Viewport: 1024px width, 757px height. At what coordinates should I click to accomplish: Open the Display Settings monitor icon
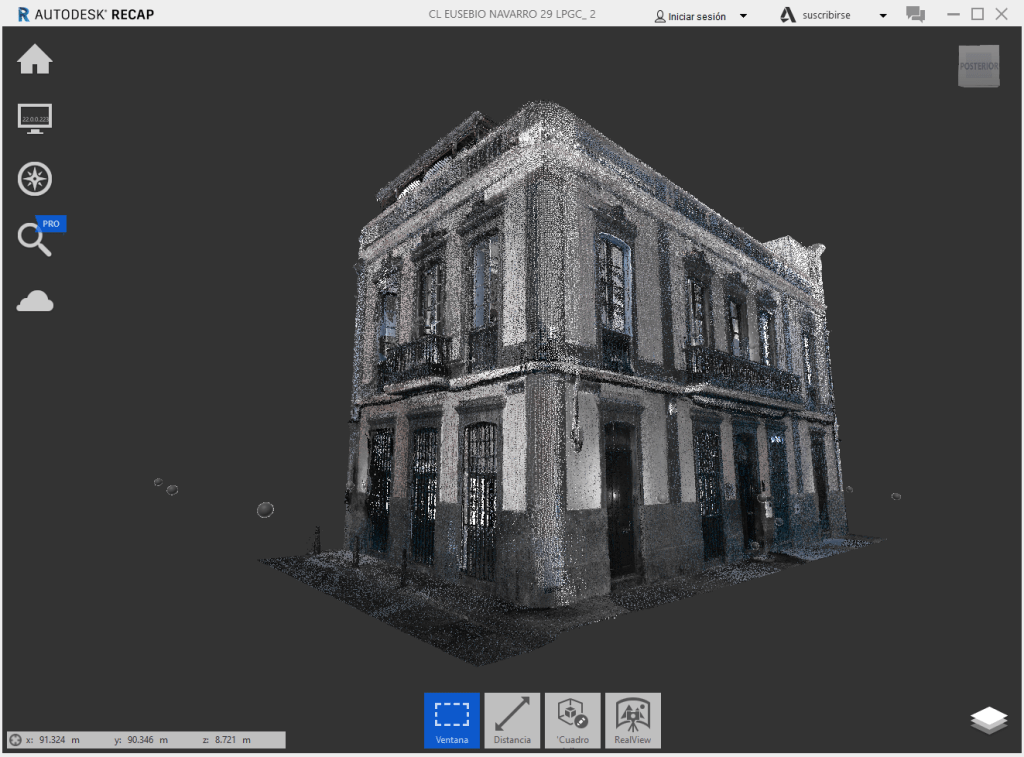pos(35,119)
